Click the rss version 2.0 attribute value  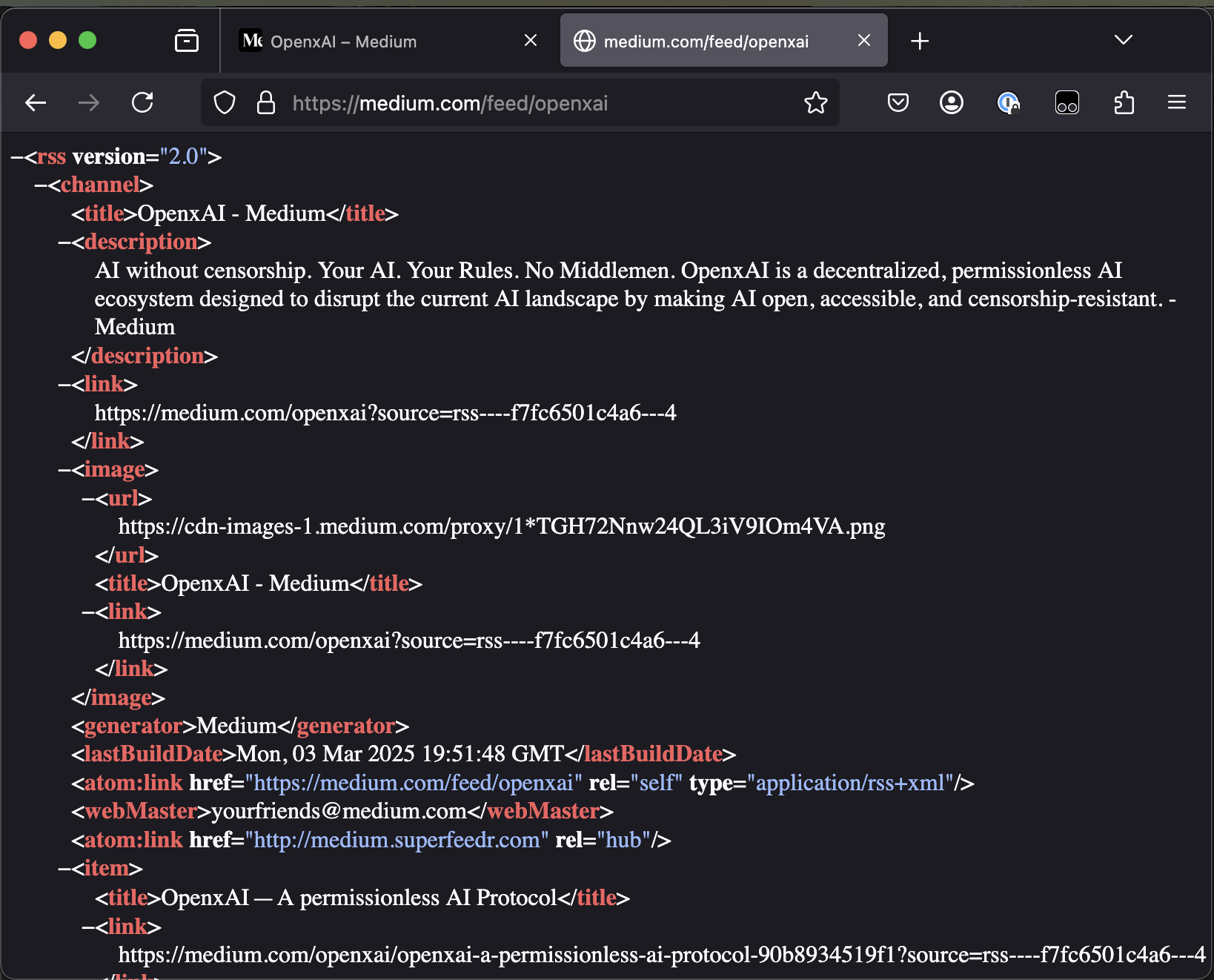point(184,156)
